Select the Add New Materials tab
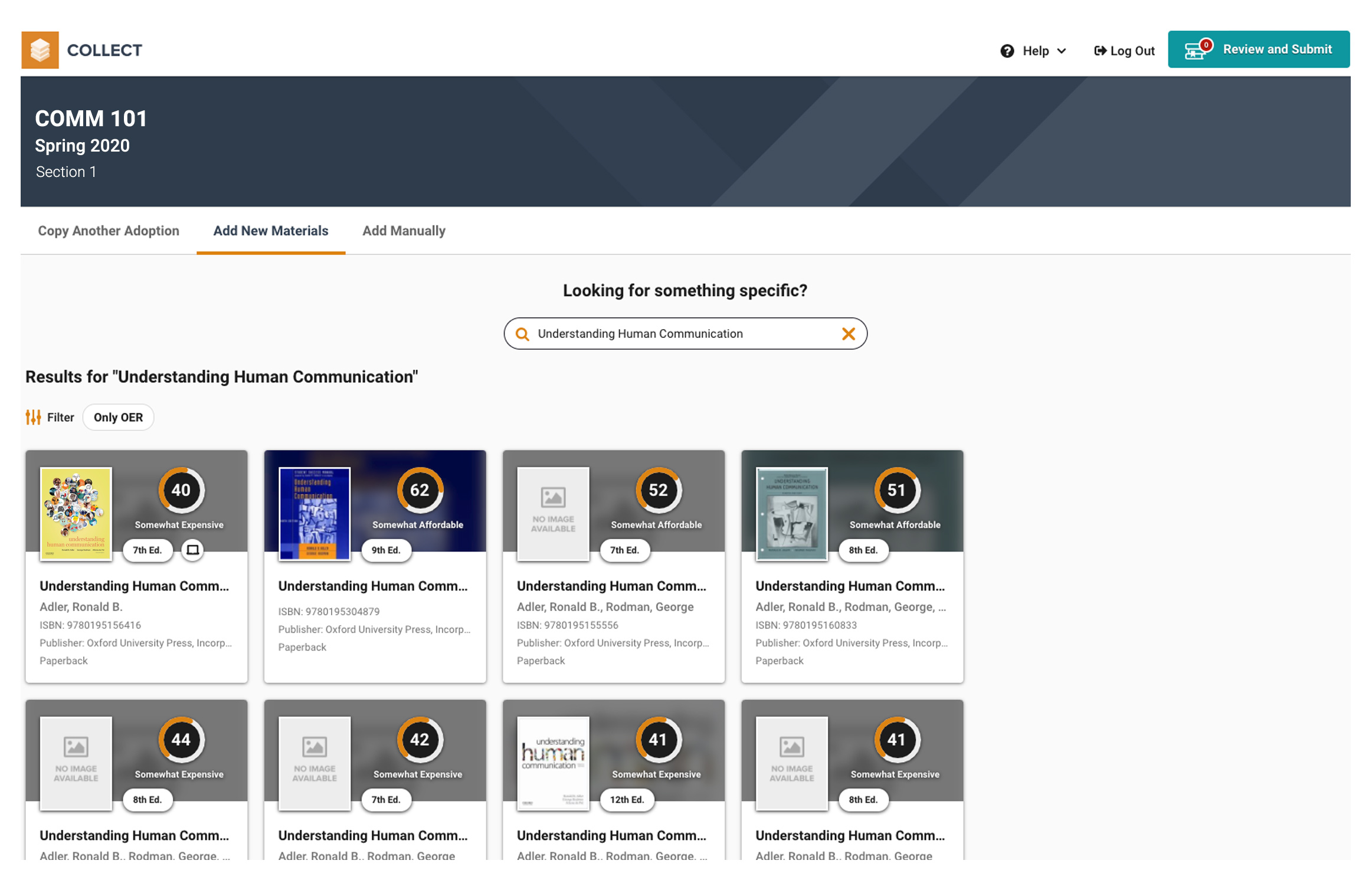The height and width of the screenshot is (880, 1372). (x=270, y=231)
